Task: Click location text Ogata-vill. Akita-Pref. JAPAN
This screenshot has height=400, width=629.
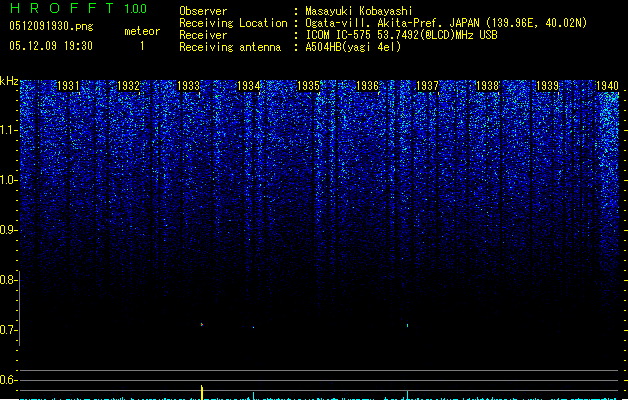Action: (x=392, y=23)
